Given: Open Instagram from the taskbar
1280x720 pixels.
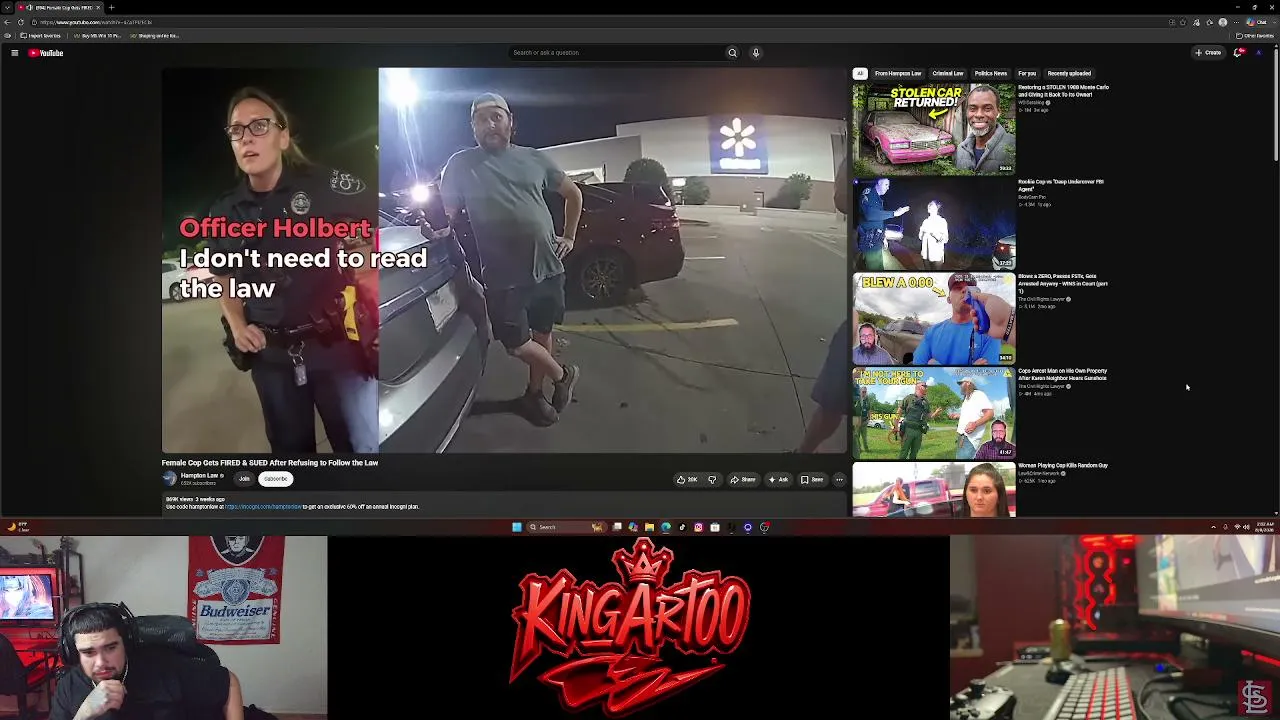Looking at the screenshot, I should 698,527.
